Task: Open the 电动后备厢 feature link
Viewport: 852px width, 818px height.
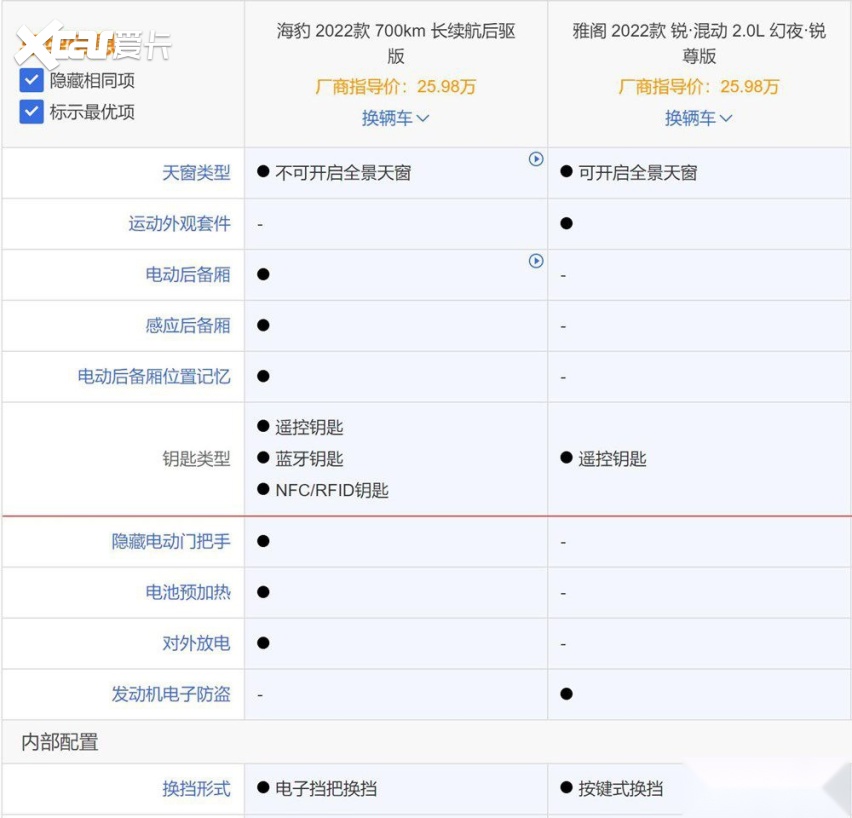Action: click(x=188, y=275)
